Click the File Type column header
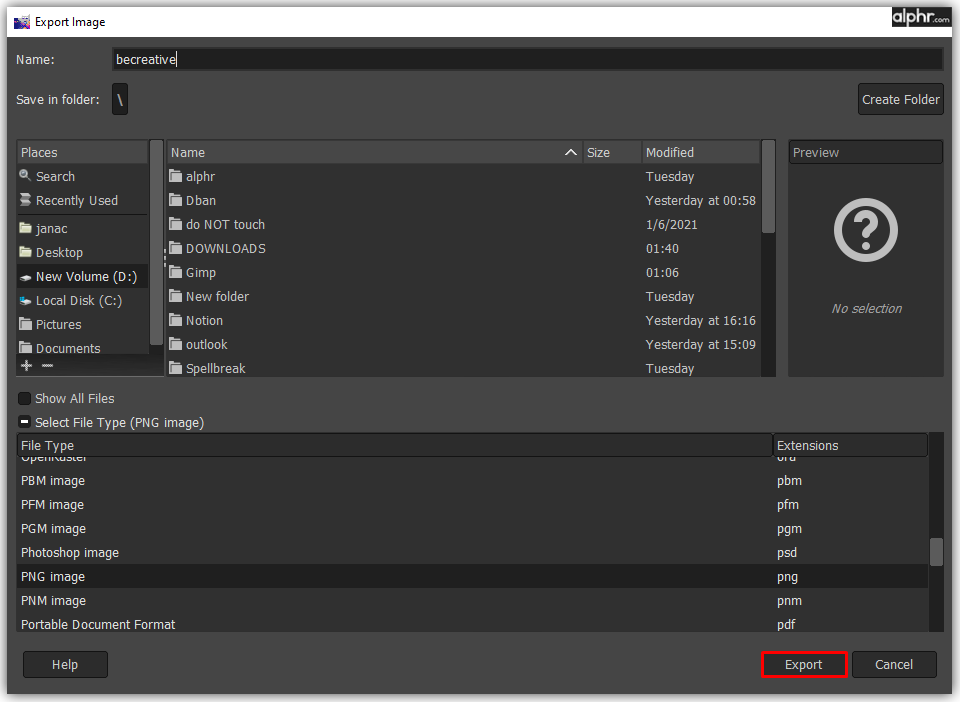 click(395, 446)
